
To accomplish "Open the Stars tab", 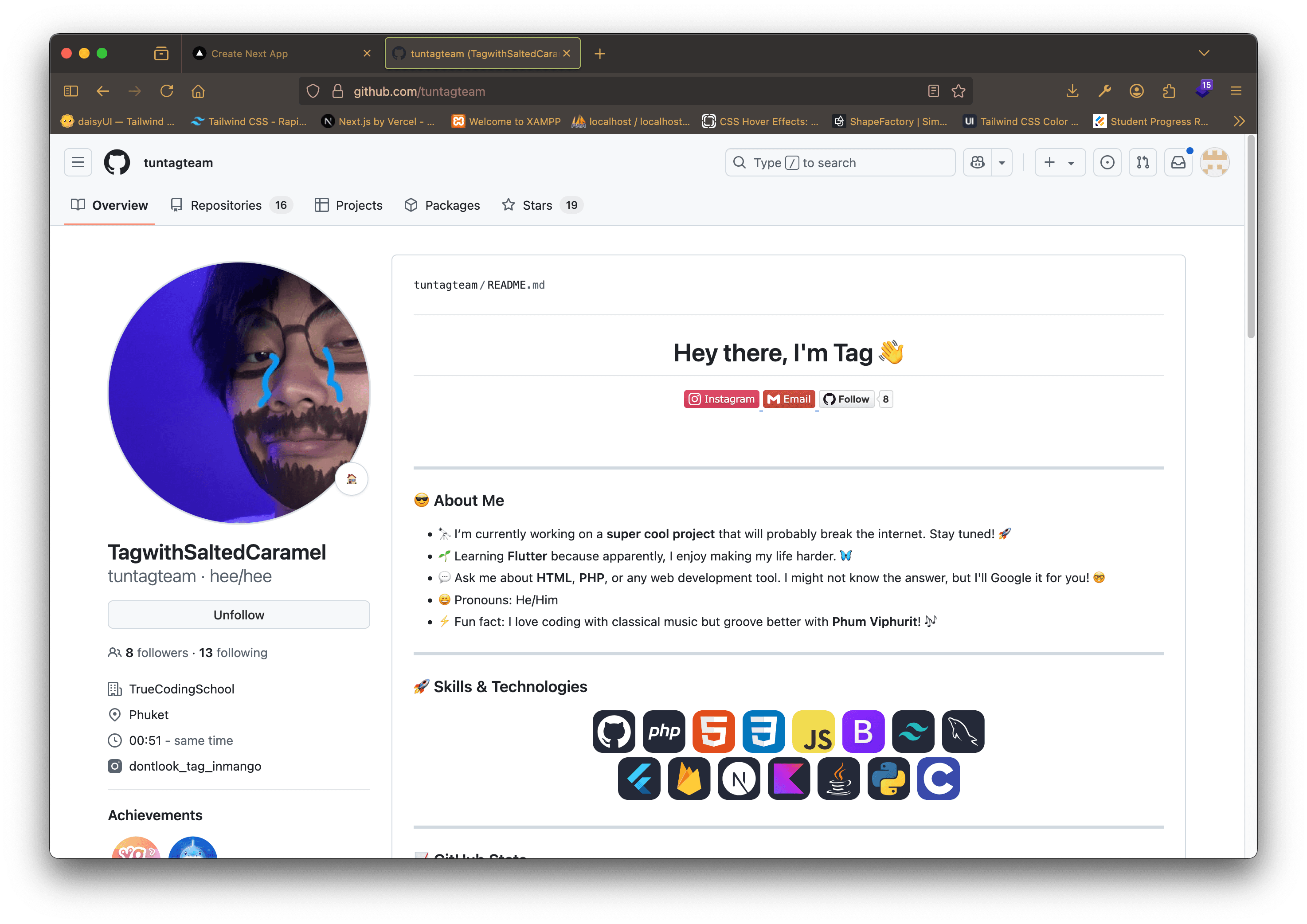I will 543,206.
